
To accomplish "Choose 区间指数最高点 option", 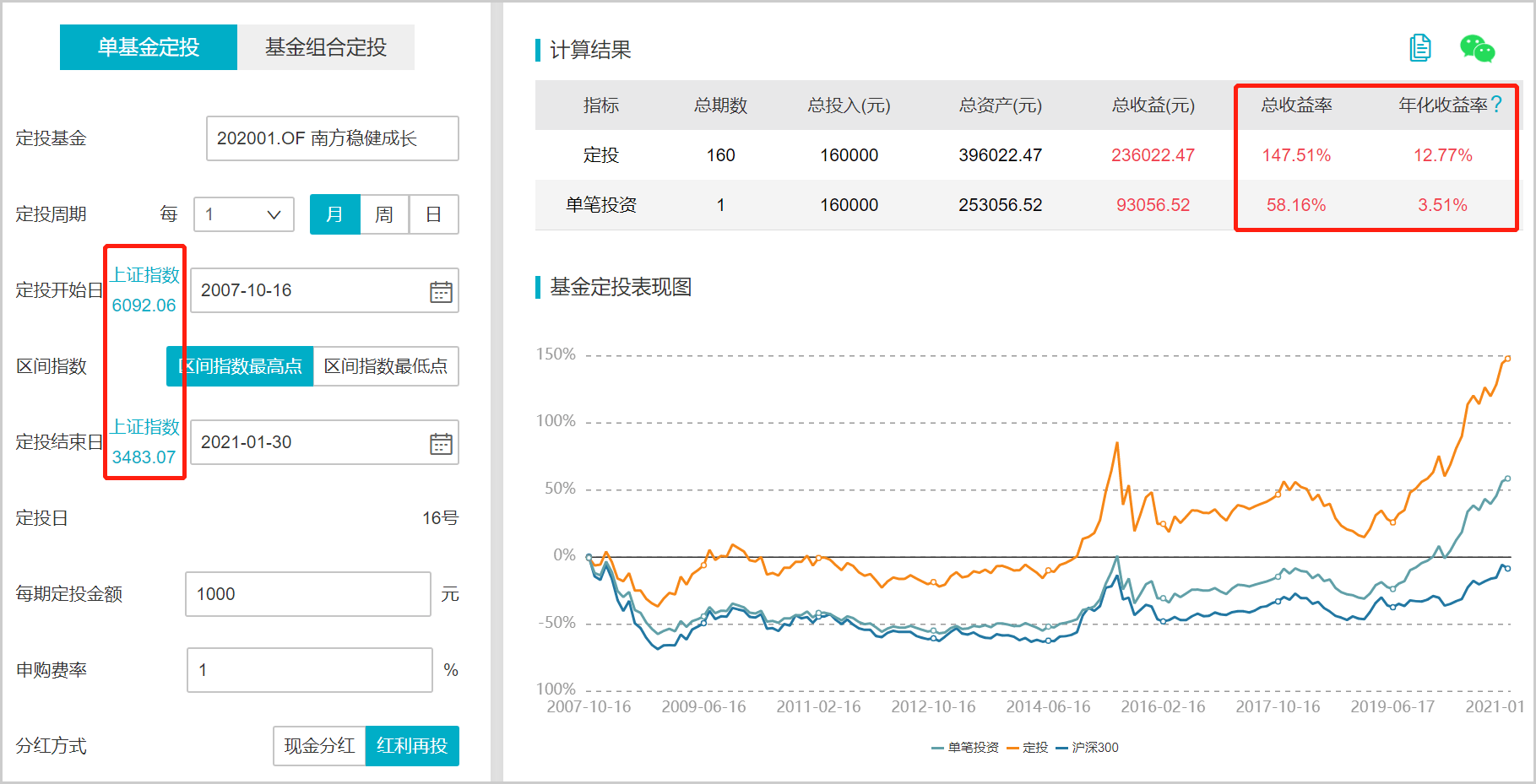I will (240, 366).
